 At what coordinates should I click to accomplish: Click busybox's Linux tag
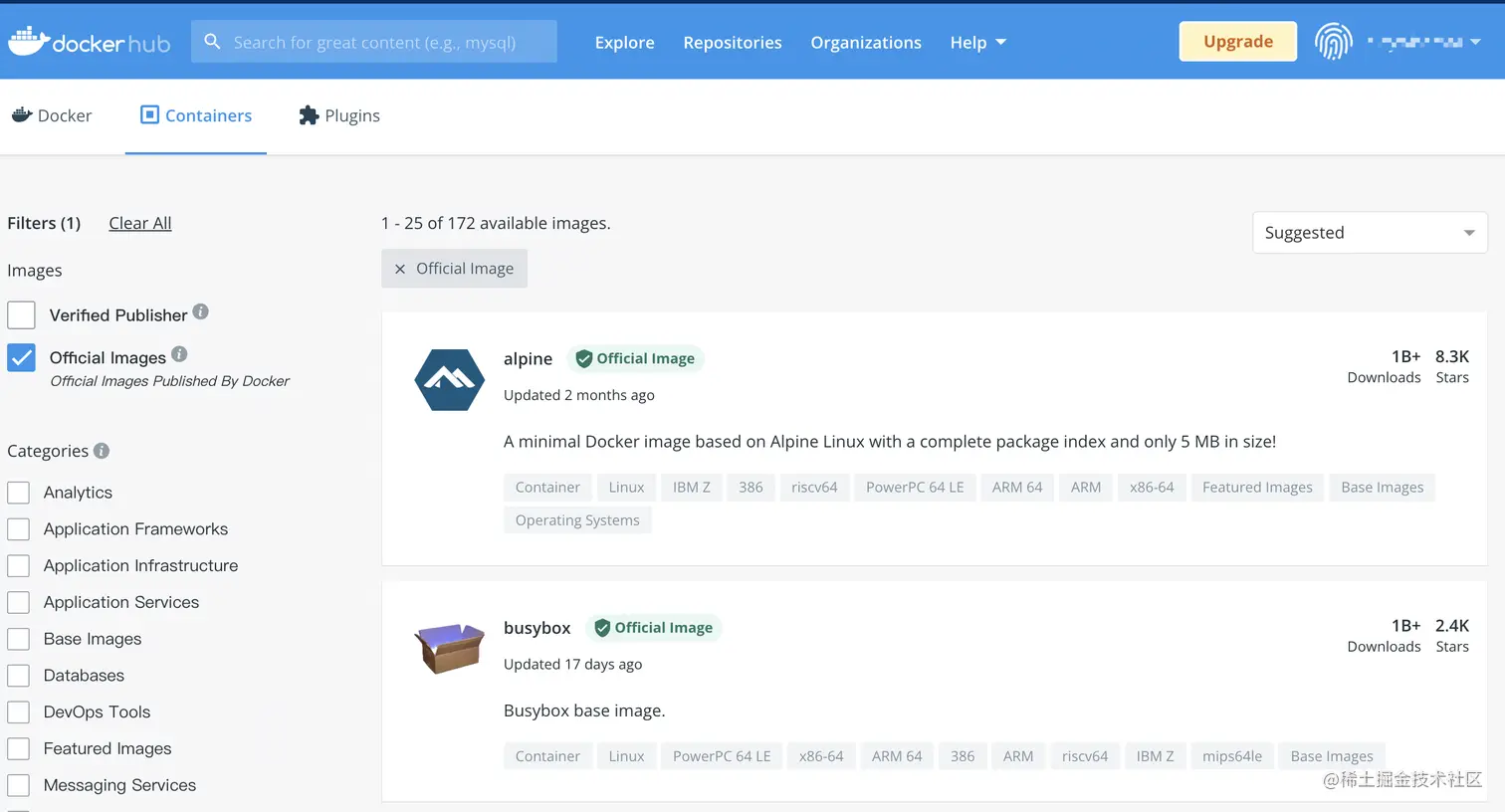pos(626,756)
